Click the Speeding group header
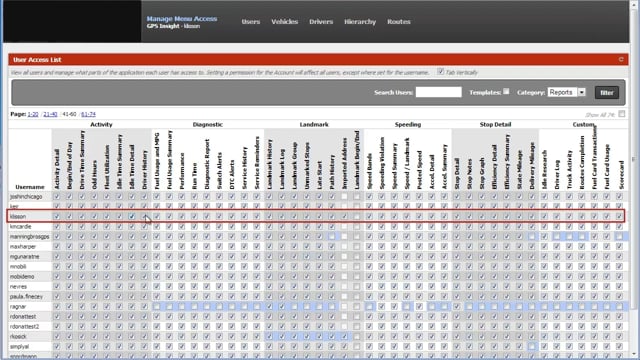Viewport: 640px width, 360px height. click(x=408, y=124)
